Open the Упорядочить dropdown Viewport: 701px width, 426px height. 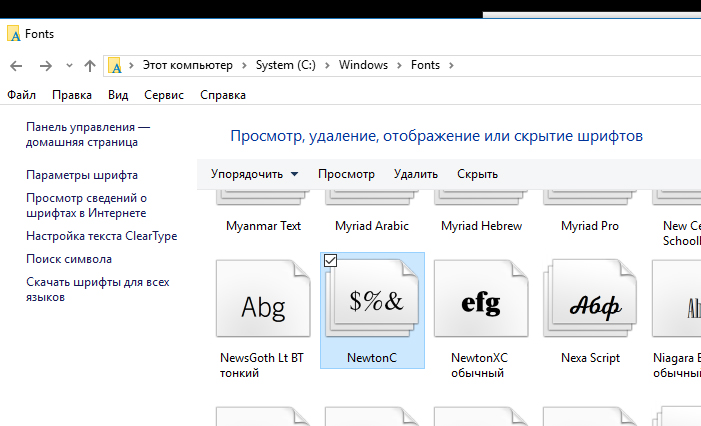[x=254, y=174]
